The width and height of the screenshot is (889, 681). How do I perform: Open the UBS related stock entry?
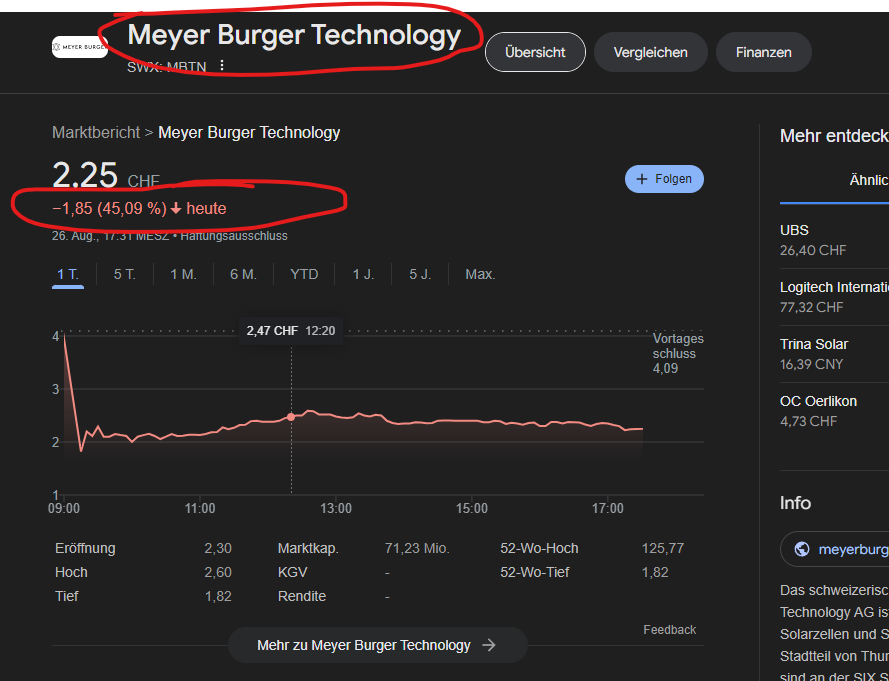(834, 240)
